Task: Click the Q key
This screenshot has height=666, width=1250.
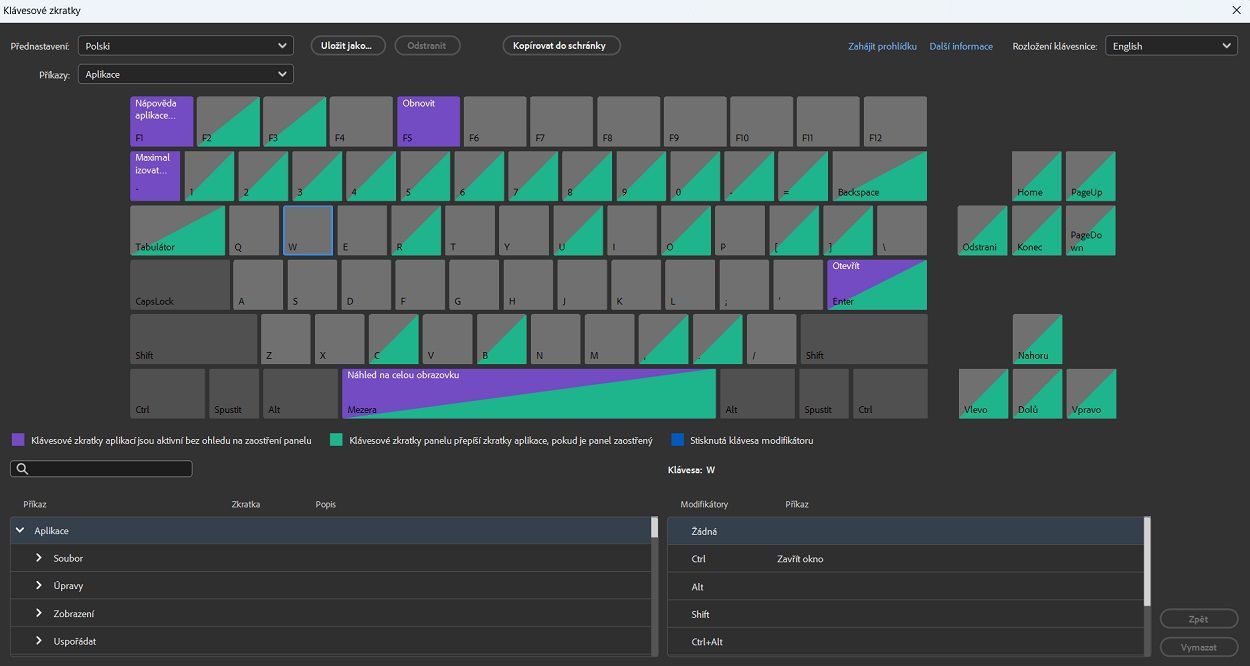Action: (x=254, y=230)
